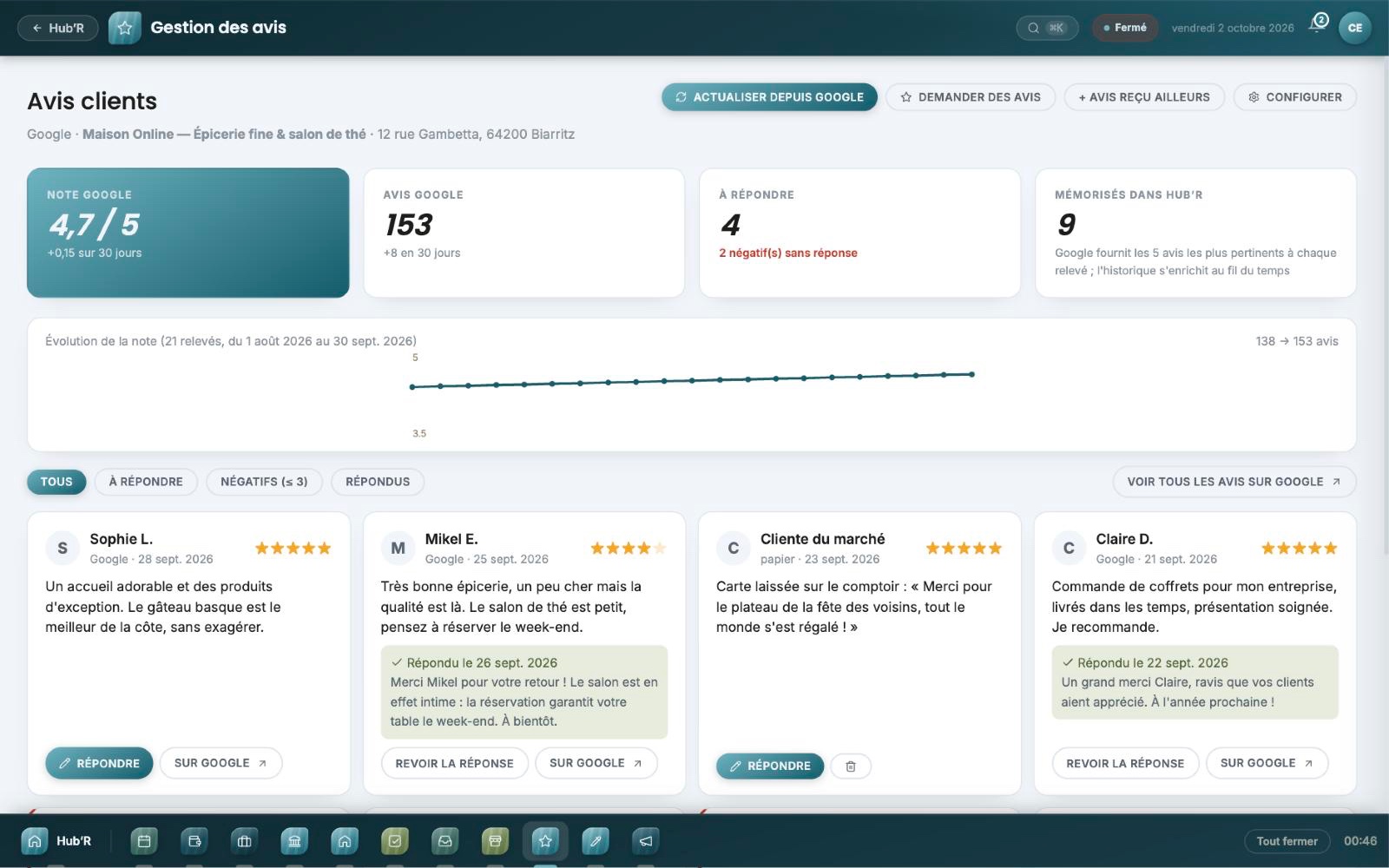Click the Mémorisés dans Hub'R card
This screenshot has height=868, width=1389.
pos(1195,233)
